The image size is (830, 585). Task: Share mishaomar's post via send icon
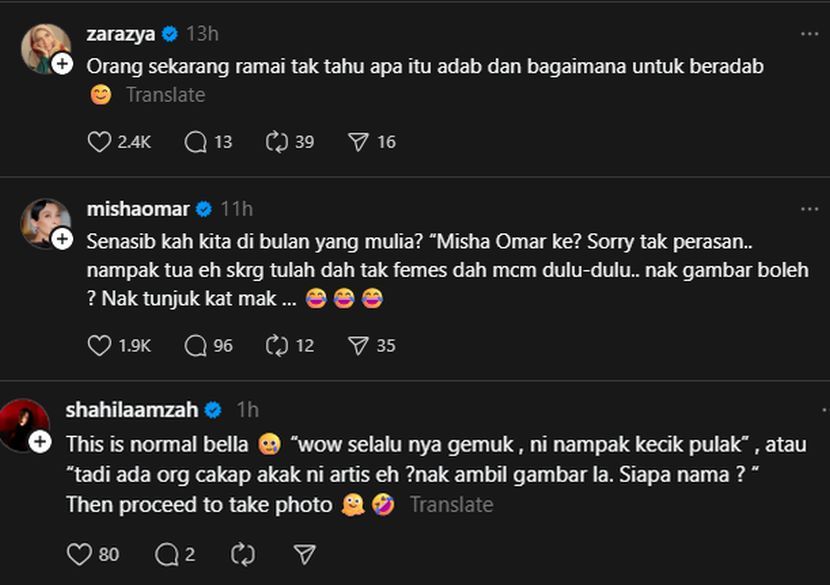[358, 345]
